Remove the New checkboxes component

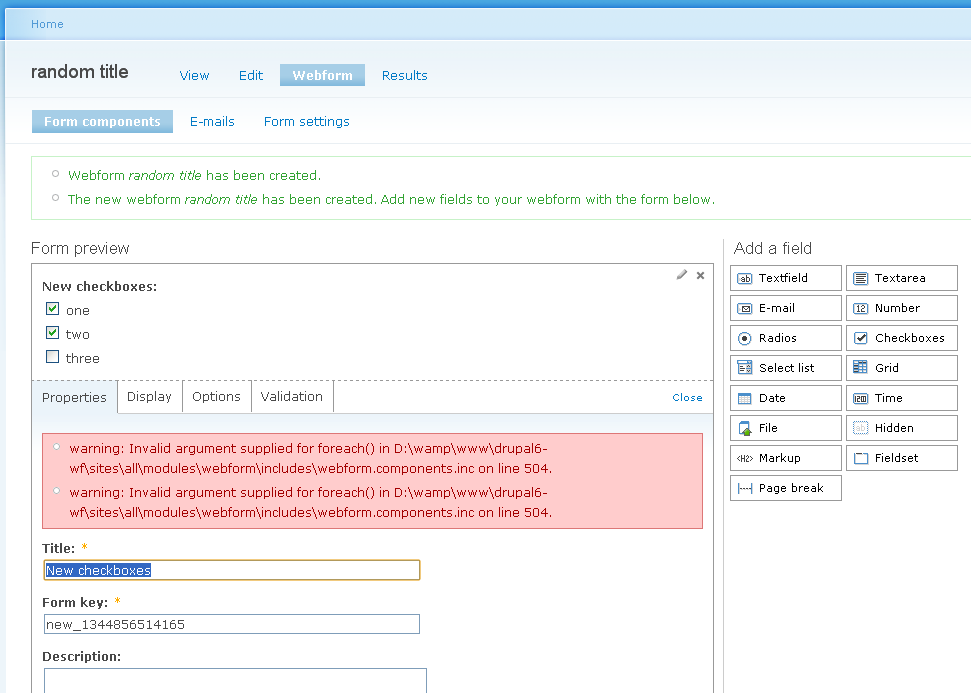pyautogui.click(x=700, y=275)
